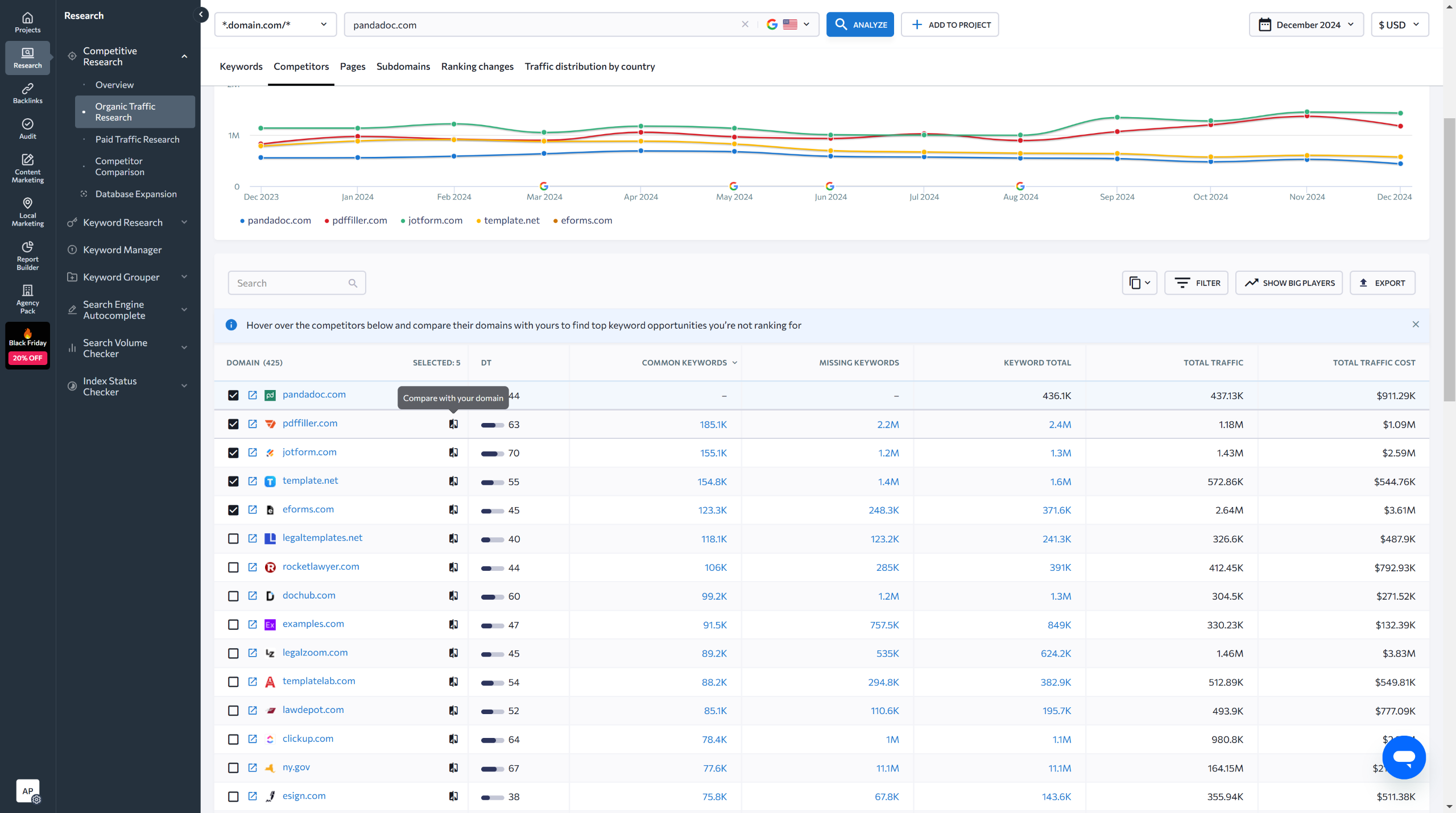The height and width of the screenshot is (813, 1456).
Task: Check the rocketlawyer.com checkbox
Action: pos(233,567)
